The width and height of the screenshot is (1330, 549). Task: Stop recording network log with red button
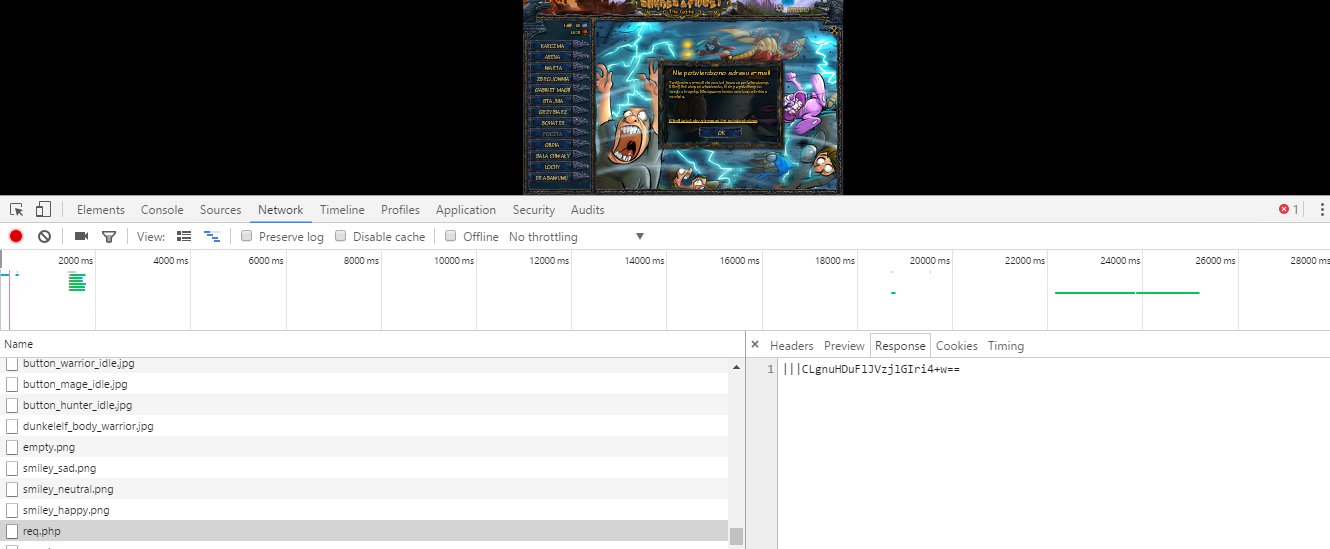pos(16,237)
